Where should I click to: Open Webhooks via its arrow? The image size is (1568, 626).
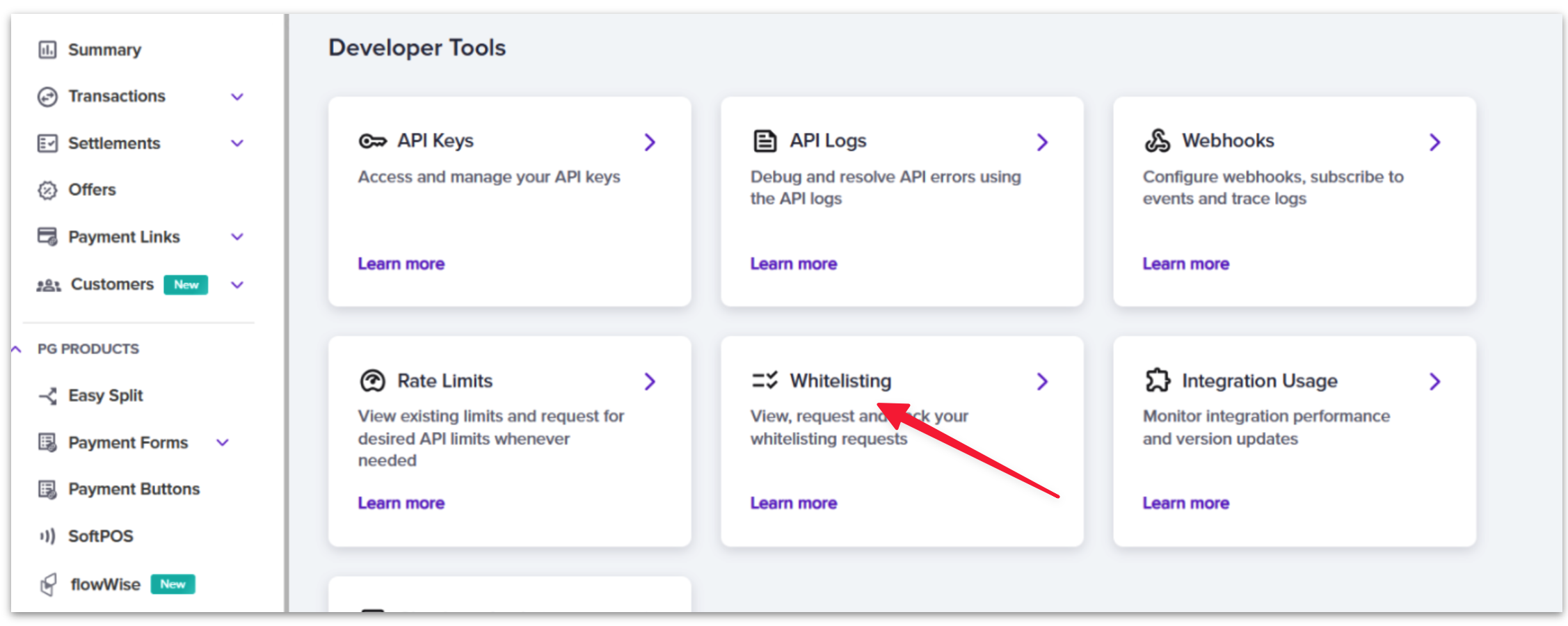pos(1434,143)
